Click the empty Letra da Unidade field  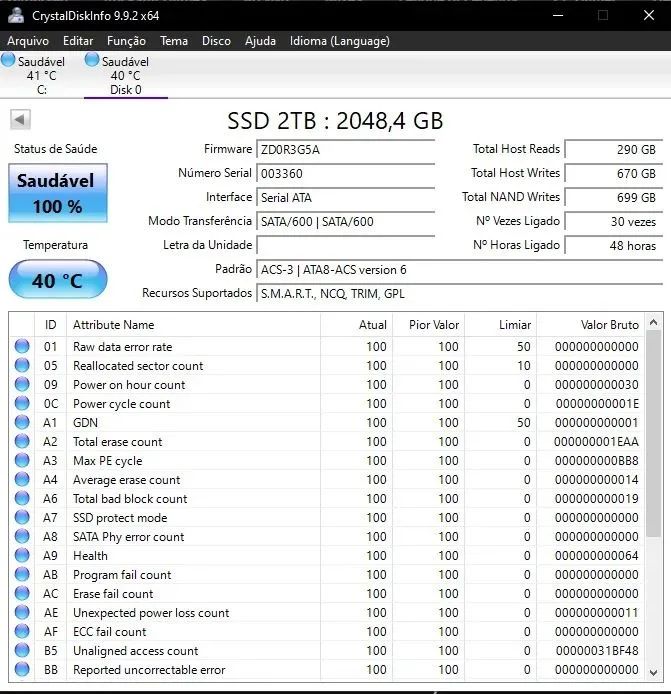tap(345, 245)
